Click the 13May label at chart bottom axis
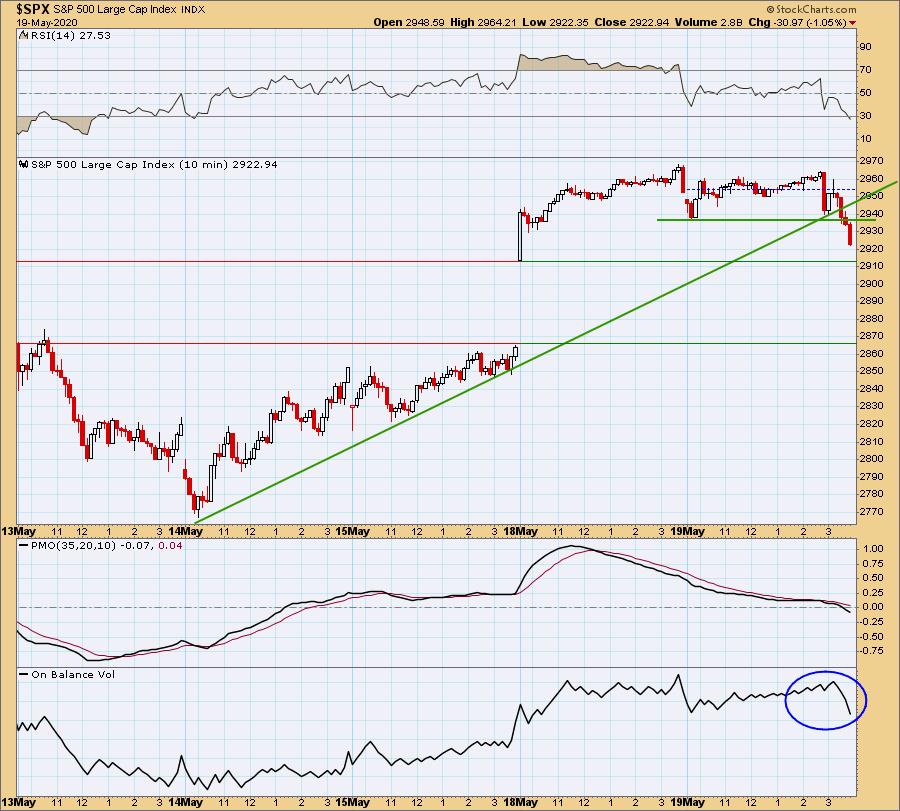 click(x=18, y=802)
